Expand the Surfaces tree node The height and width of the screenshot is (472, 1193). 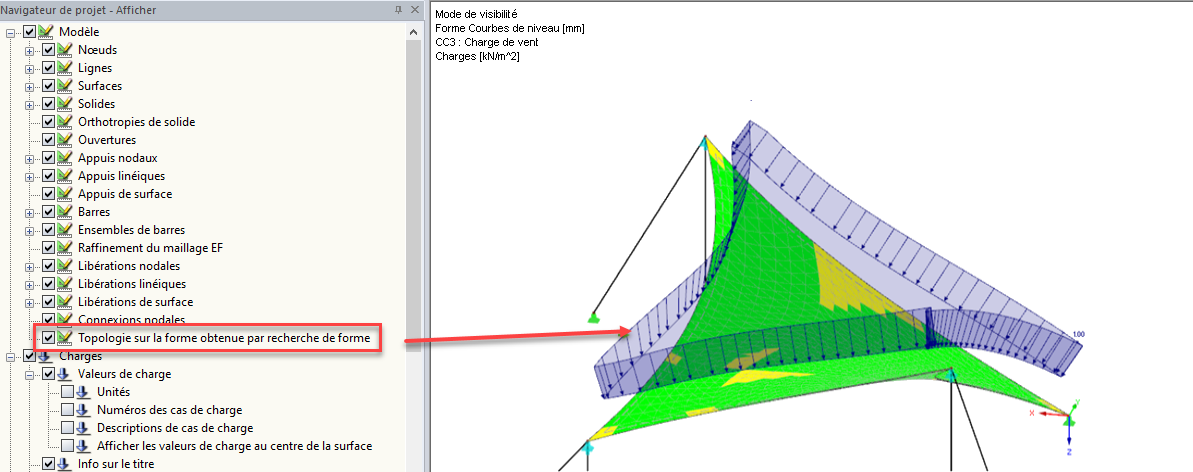pyautogui.click(x=30, y=87)
